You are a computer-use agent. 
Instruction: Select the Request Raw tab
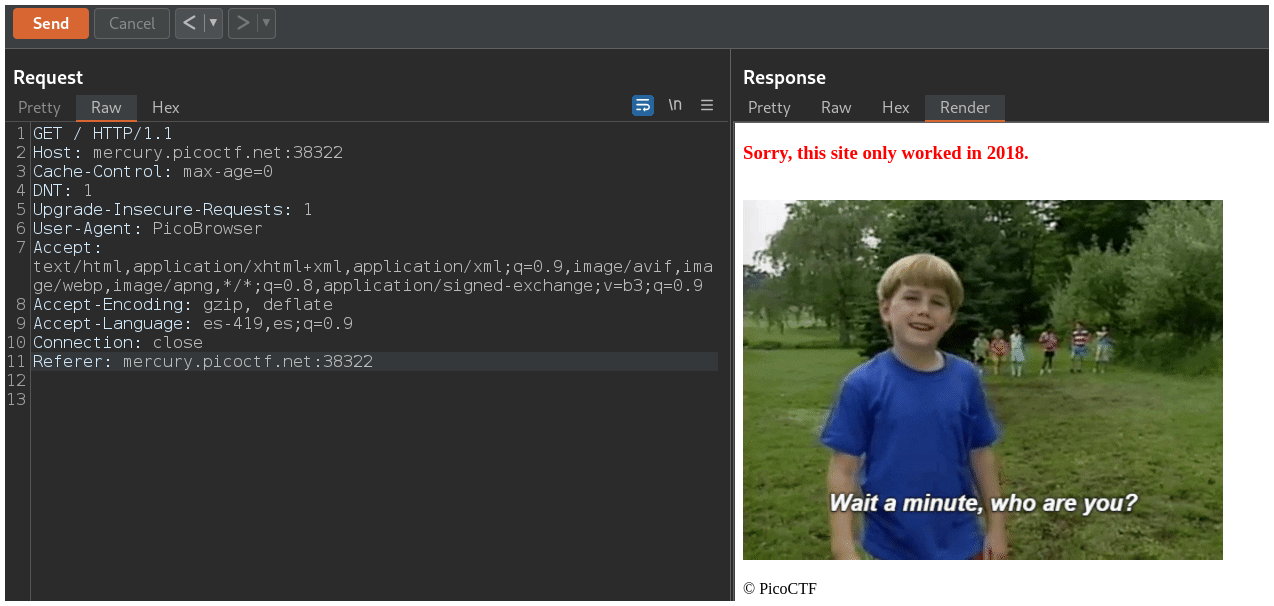click(106, 107)
